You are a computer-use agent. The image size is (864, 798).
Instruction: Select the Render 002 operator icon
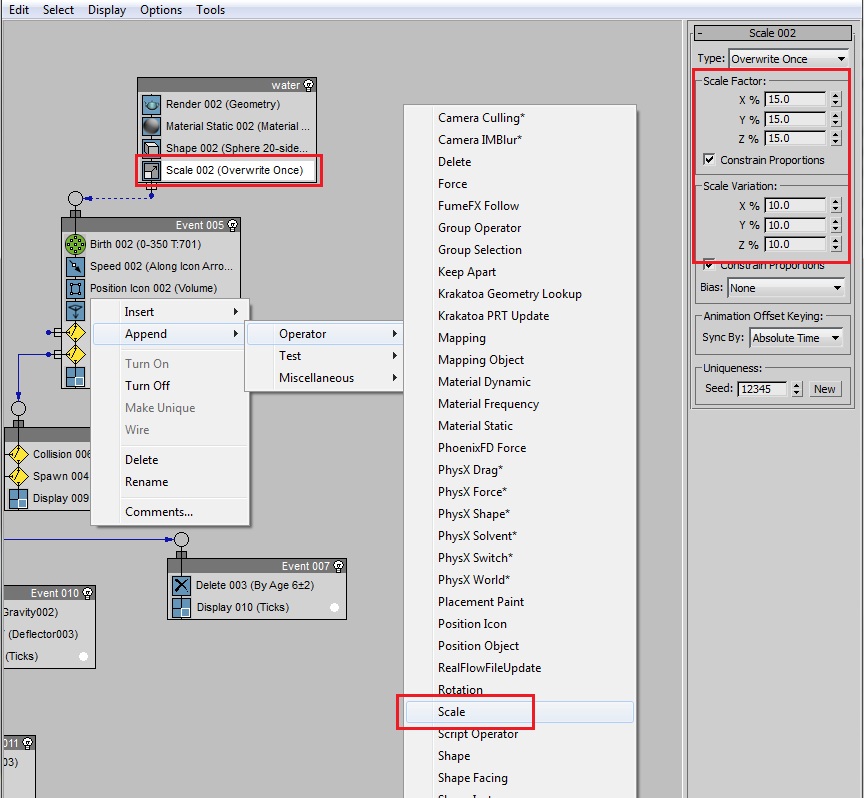(x=150, y=104)
